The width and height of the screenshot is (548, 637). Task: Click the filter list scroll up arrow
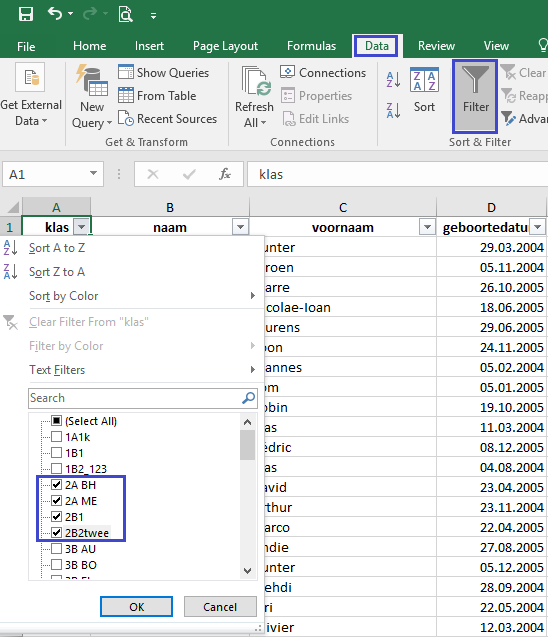click(247, 422)
